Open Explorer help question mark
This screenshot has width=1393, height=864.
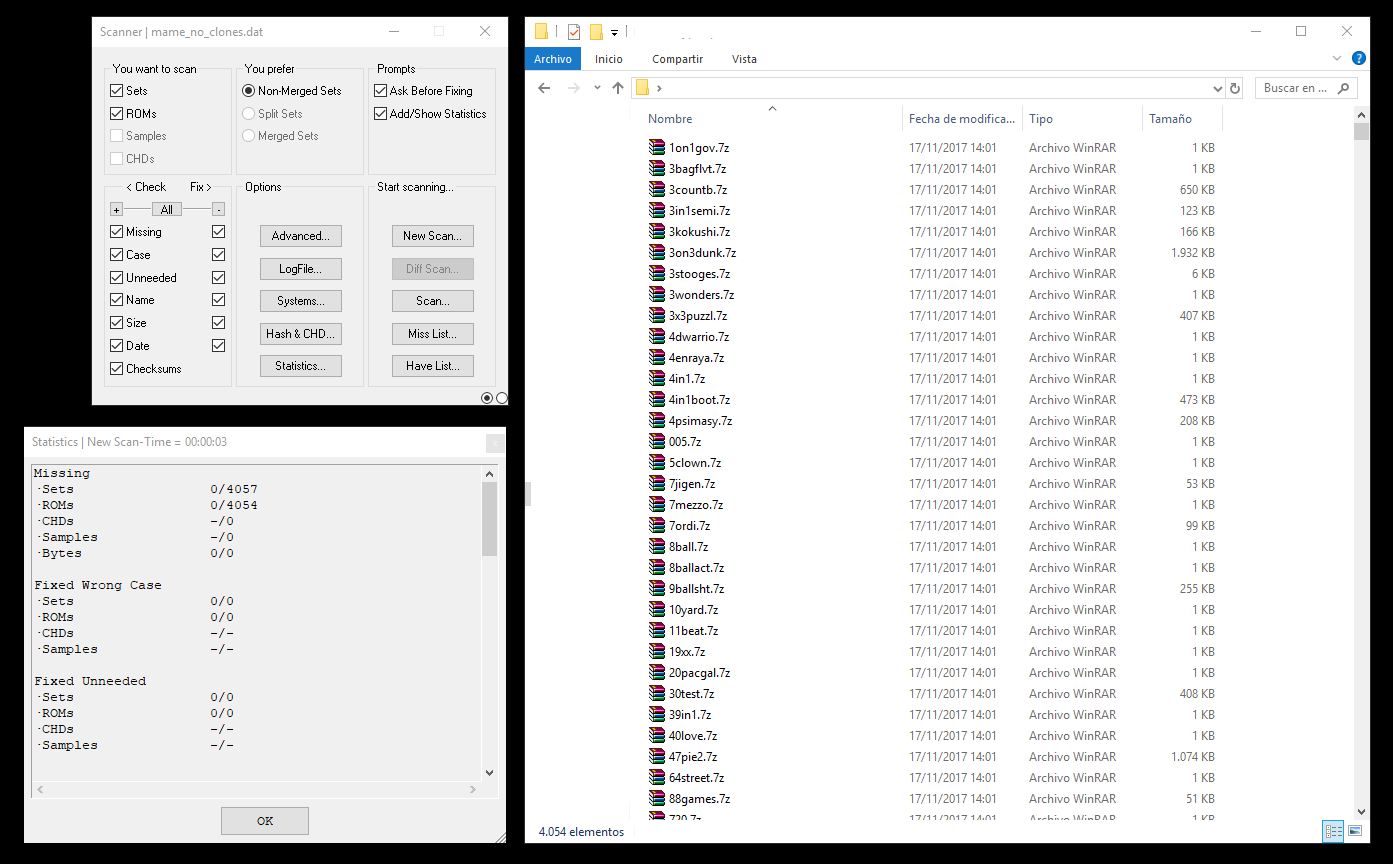(x=1359, y=59)
